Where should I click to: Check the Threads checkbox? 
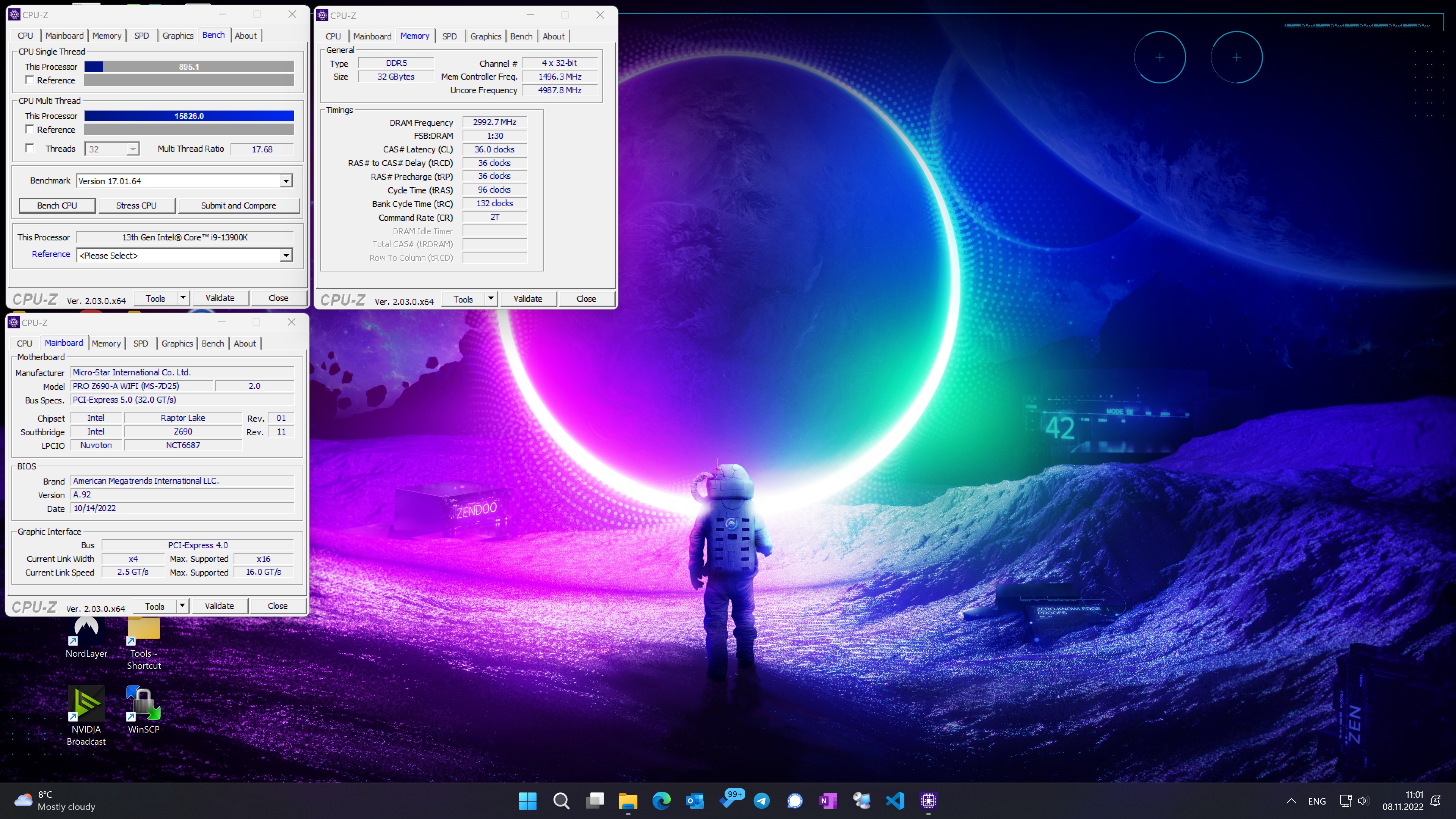[x=30, y=149]
